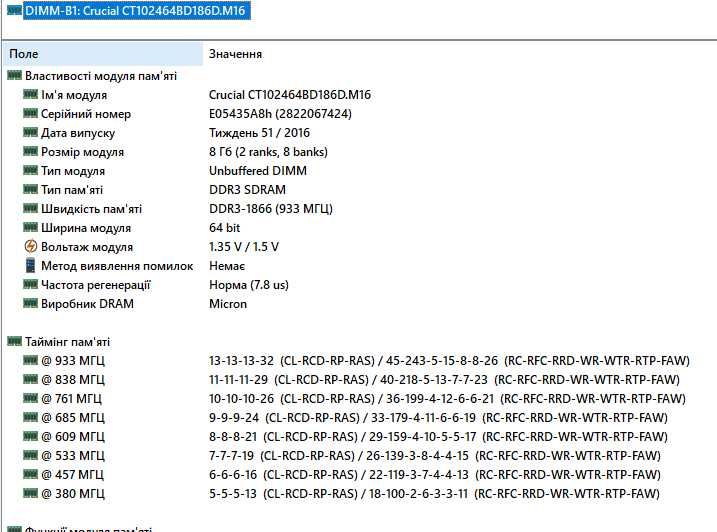
Task: Select the Вольтаж модуля row label
Action: (x=87, y=247)
